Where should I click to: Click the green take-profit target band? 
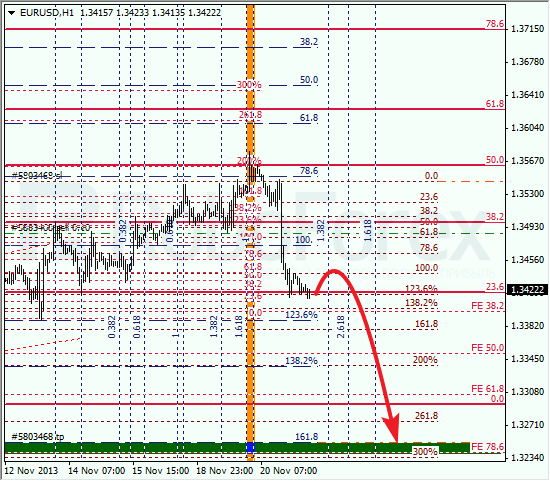[x=237, y=448]
